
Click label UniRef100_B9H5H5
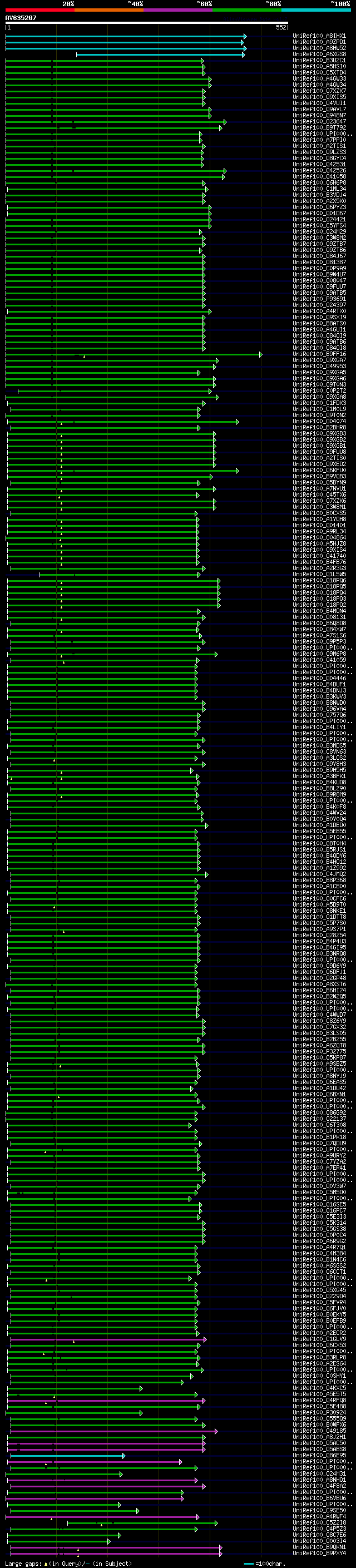pos(319,770)
